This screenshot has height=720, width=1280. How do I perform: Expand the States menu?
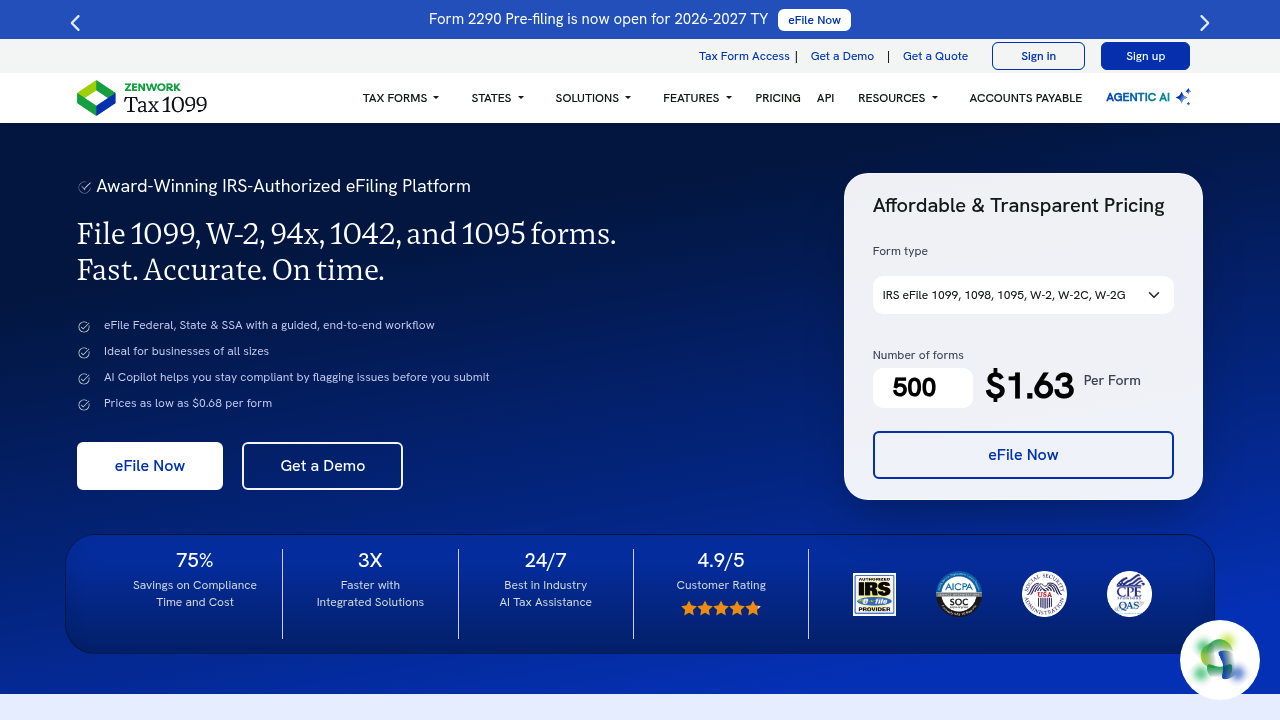[x=497, y=98]
